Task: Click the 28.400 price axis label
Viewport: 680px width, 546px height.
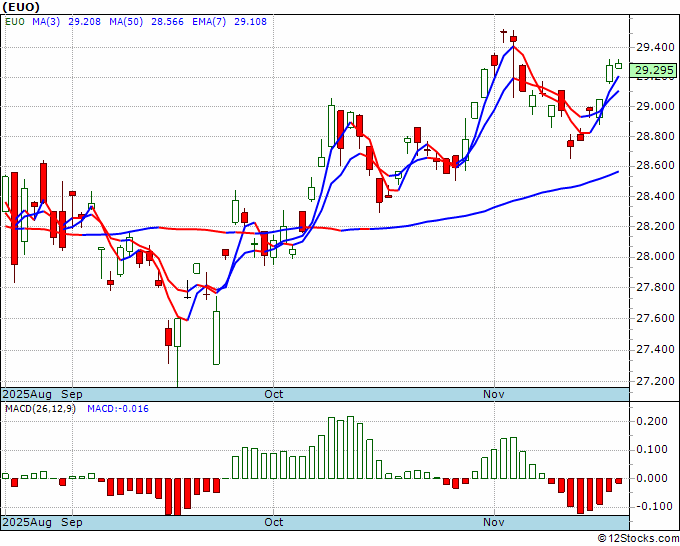Action: click(x=655, y=196)
